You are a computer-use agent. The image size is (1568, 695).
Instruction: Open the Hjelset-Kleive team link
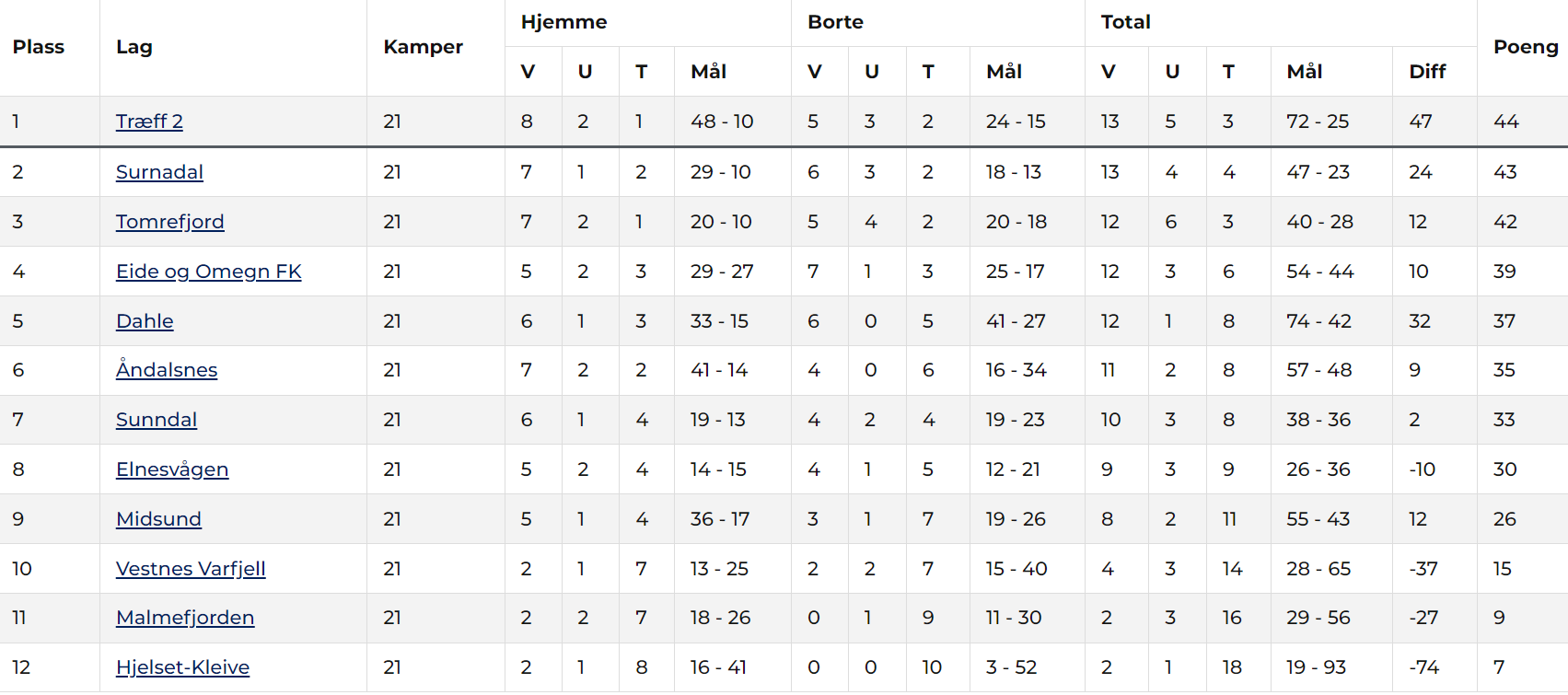[182, 667]
